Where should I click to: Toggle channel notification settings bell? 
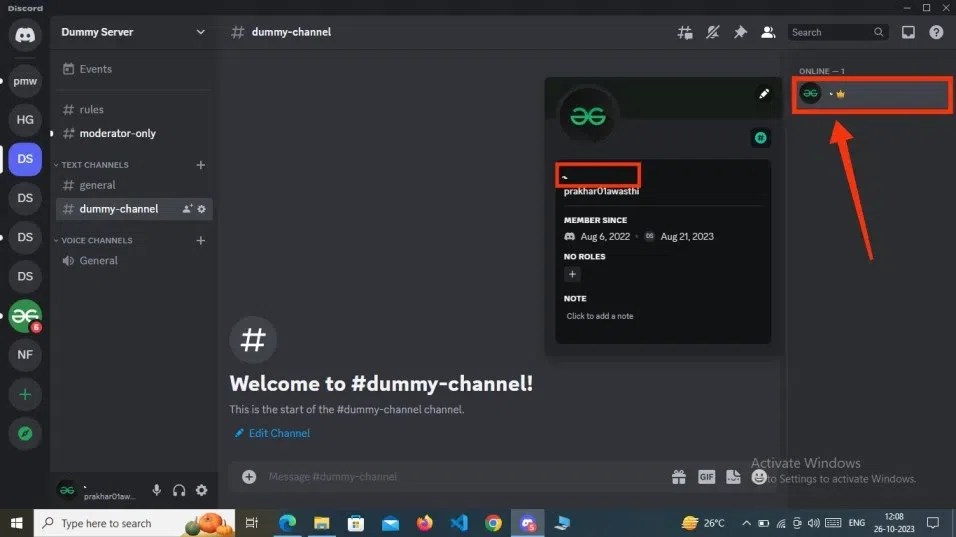(x=713, y=32)
